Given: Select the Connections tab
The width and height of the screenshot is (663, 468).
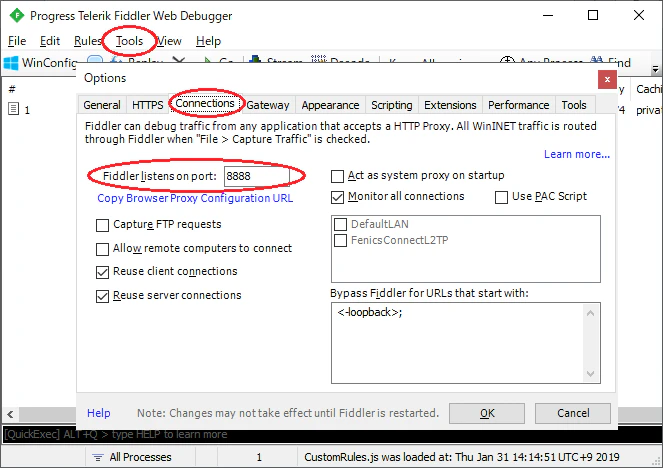Looking at the screenshot, I should (x=205, y=104).
